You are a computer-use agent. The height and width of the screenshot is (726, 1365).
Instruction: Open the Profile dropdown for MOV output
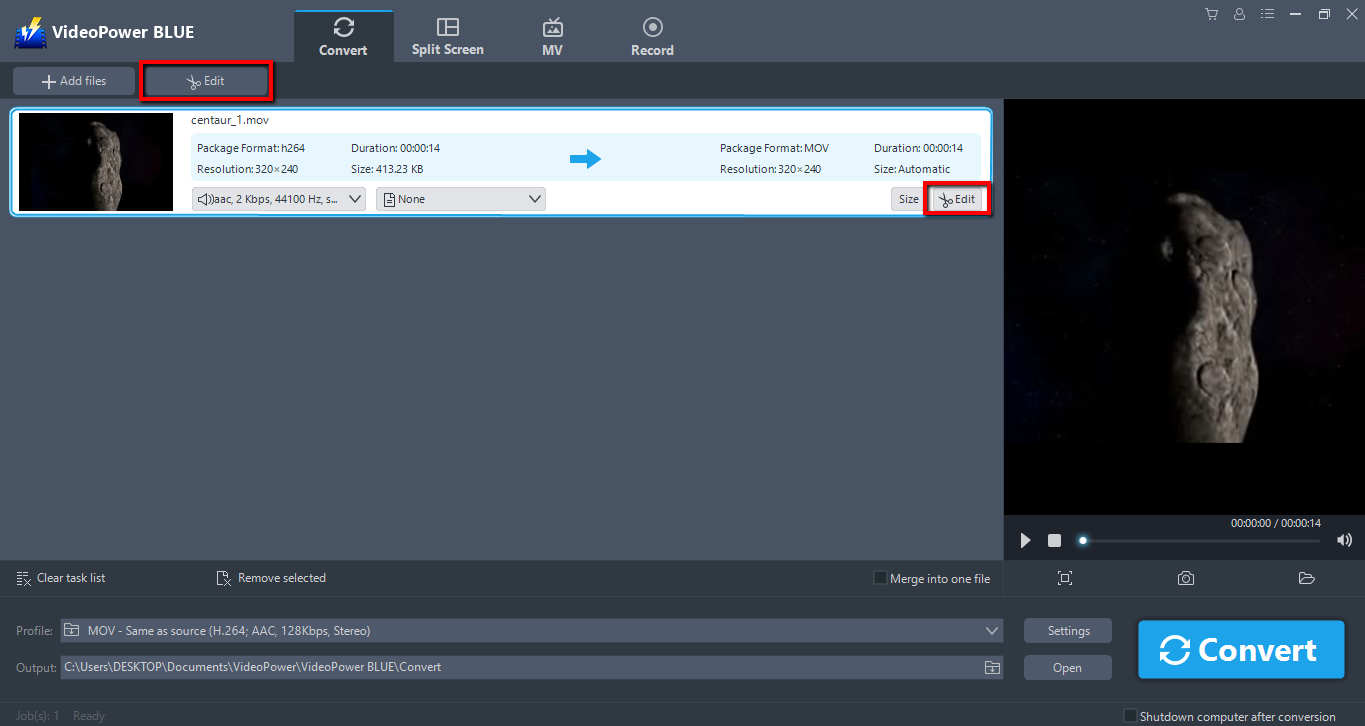(x=990, y=630)
